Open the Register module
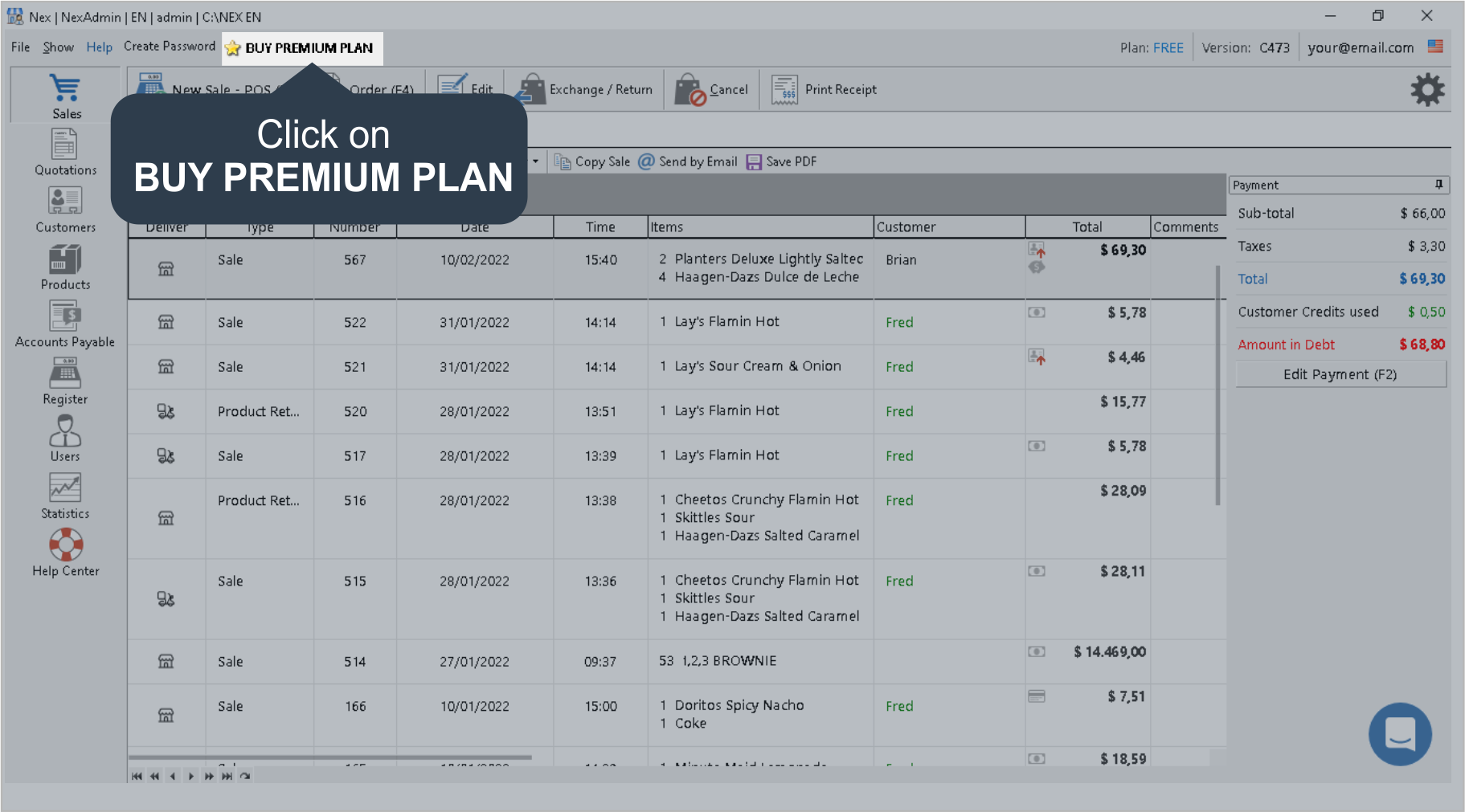This screenshot has height=812, width=1465. point(65,382)
